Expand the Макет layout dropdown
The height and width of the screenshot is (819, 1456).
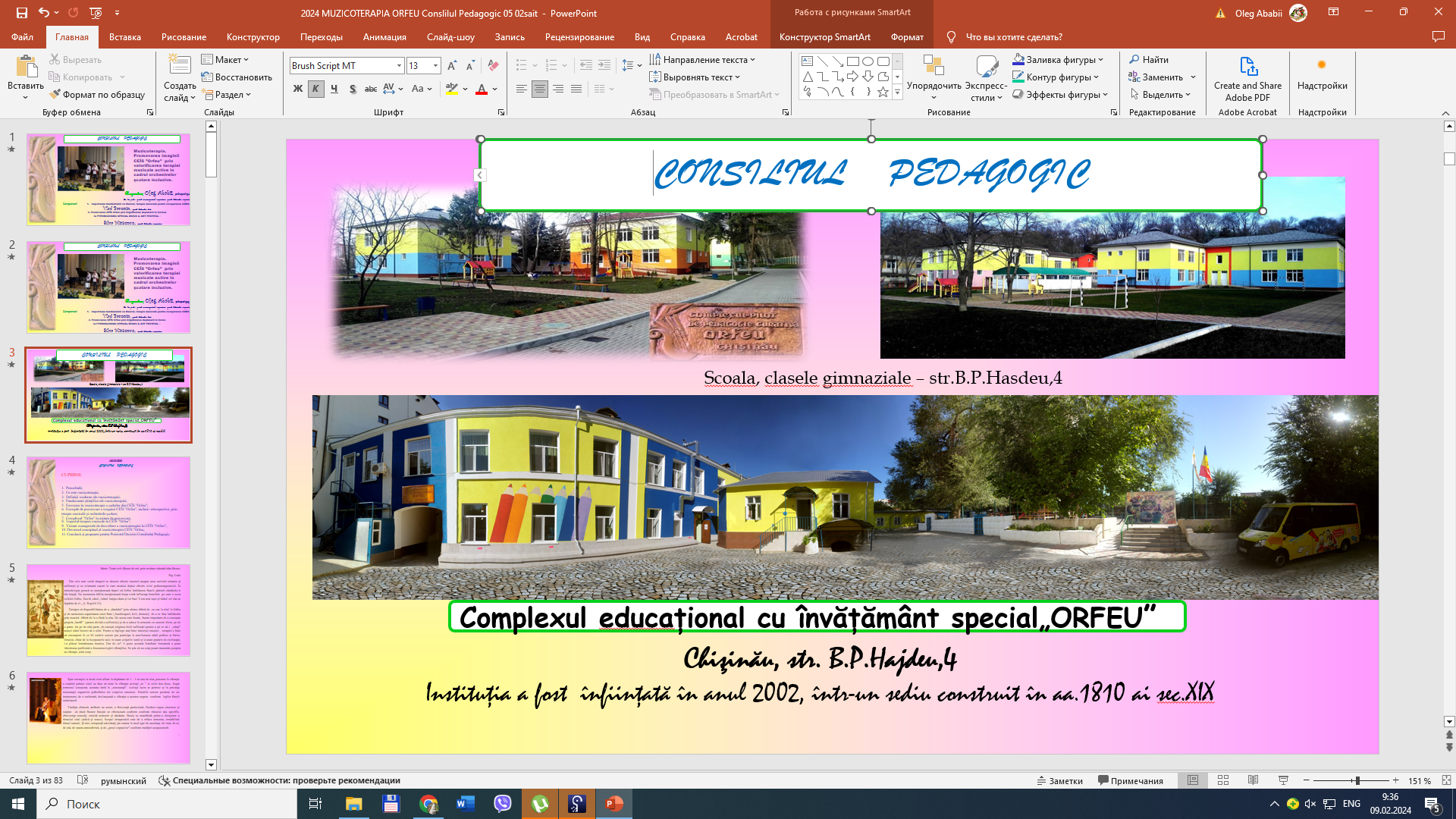tap(225, 59)
